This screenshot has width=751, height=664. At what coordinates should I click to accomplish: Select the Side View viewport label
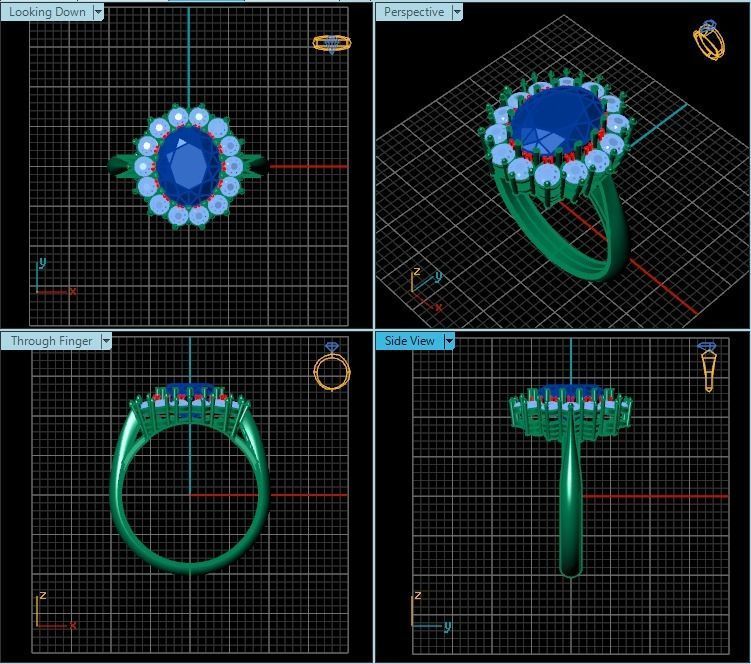click(x=410, y=341)
